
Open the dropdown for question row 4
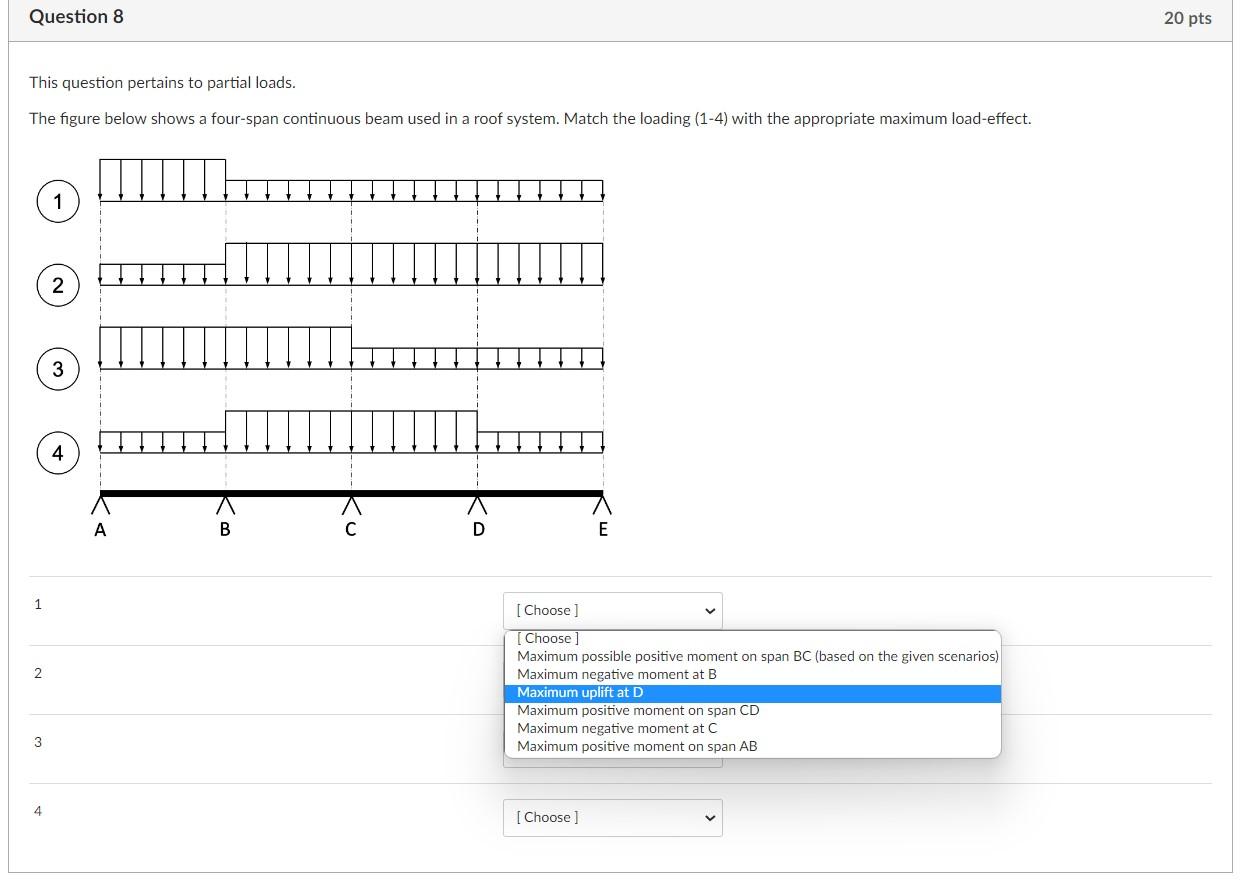coord(612,817)
